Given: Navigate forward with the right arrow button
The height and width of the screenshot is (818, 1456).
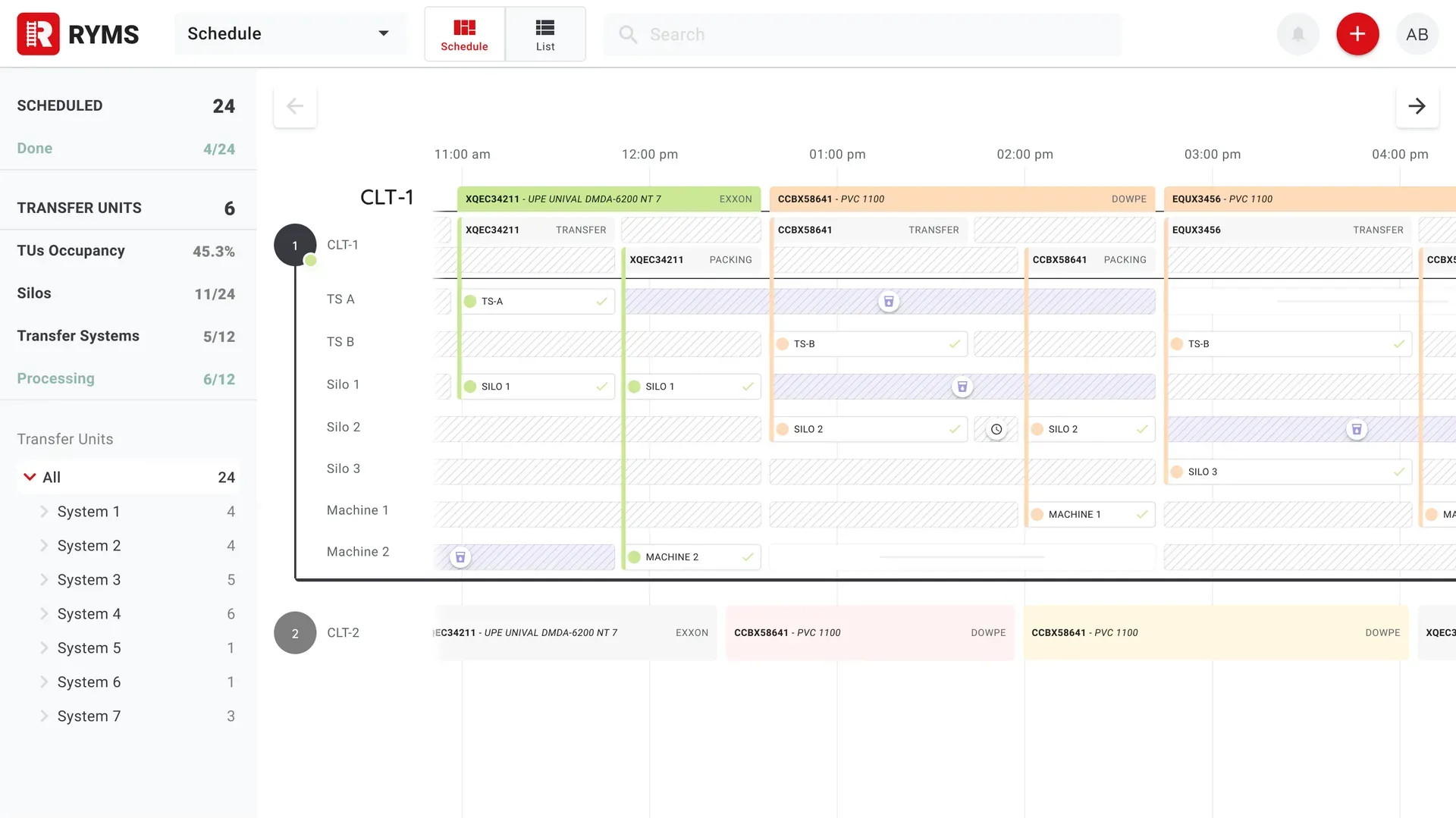Looking at the screenshot, I should pyautogui.click(x=1417, y=106).
